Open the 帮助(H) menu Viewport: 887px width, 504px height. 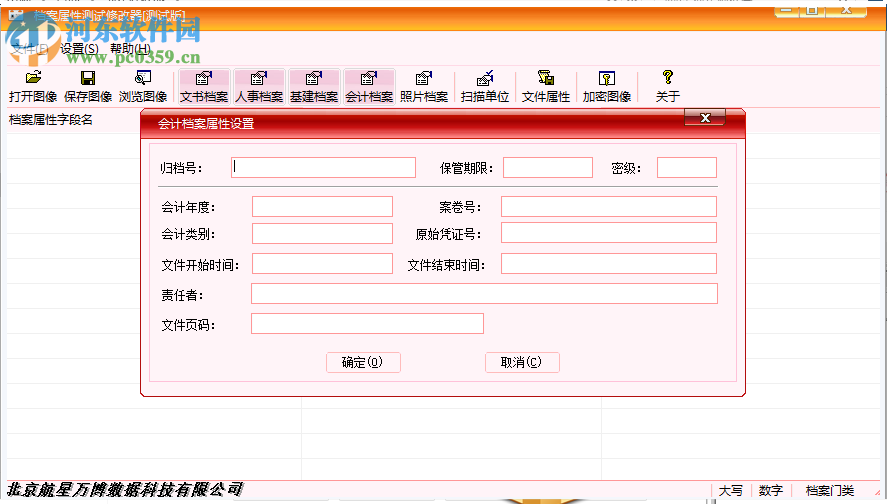[130, 49]
